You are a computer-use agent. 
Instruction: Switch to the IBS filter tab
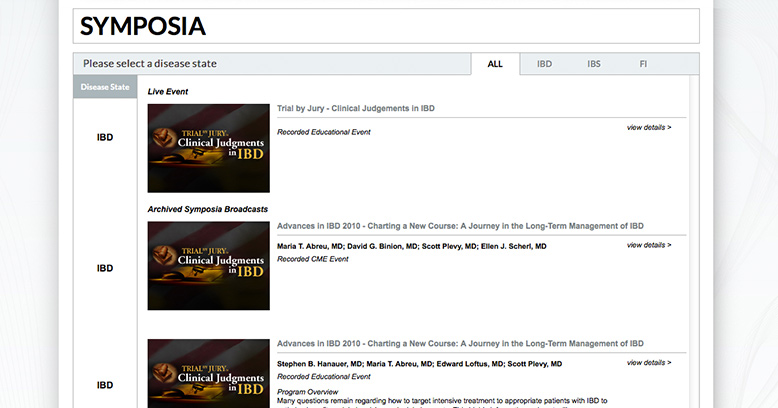pyautogui.click(x=594, y=64)
